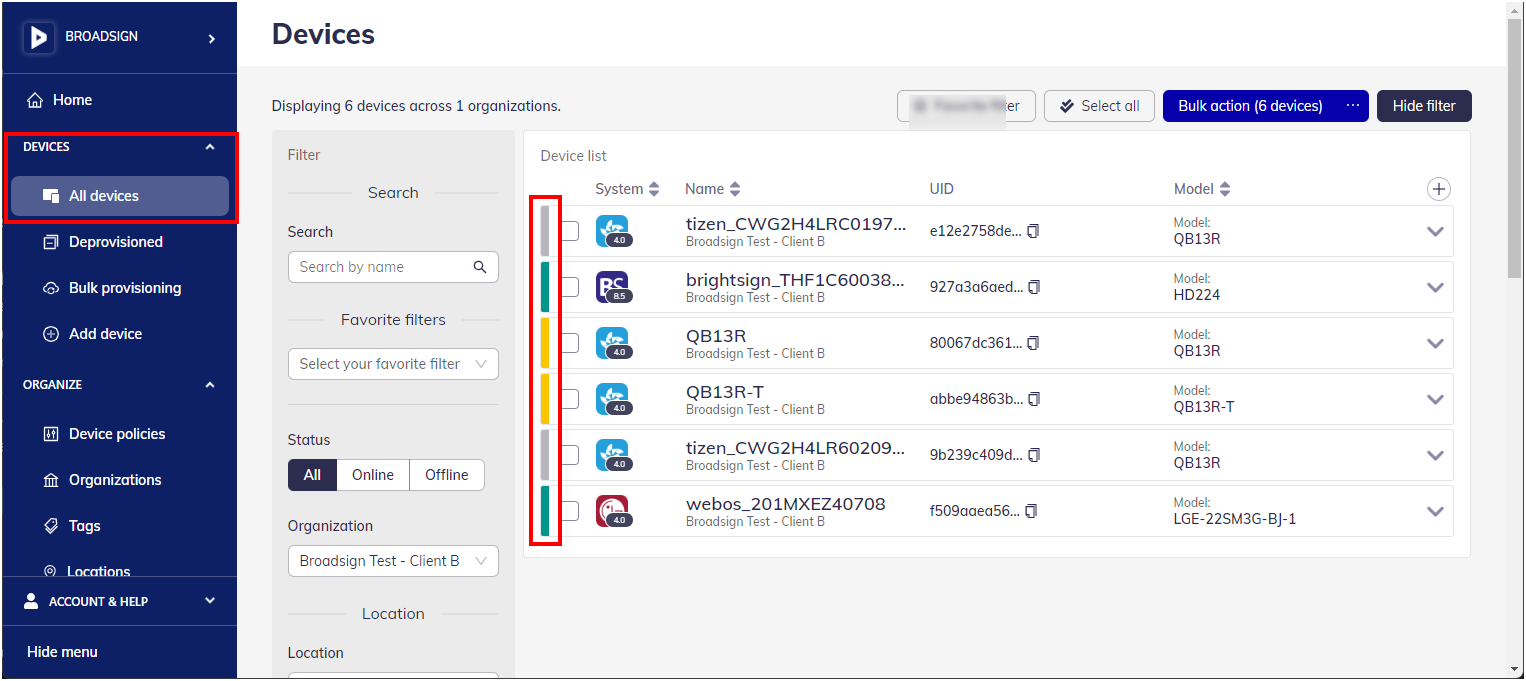Click webOS LG system icon for webos_201MXEZ40708
Image resolution: width=1526 pixels, height=681 pixels.
[x=613, y=511]
